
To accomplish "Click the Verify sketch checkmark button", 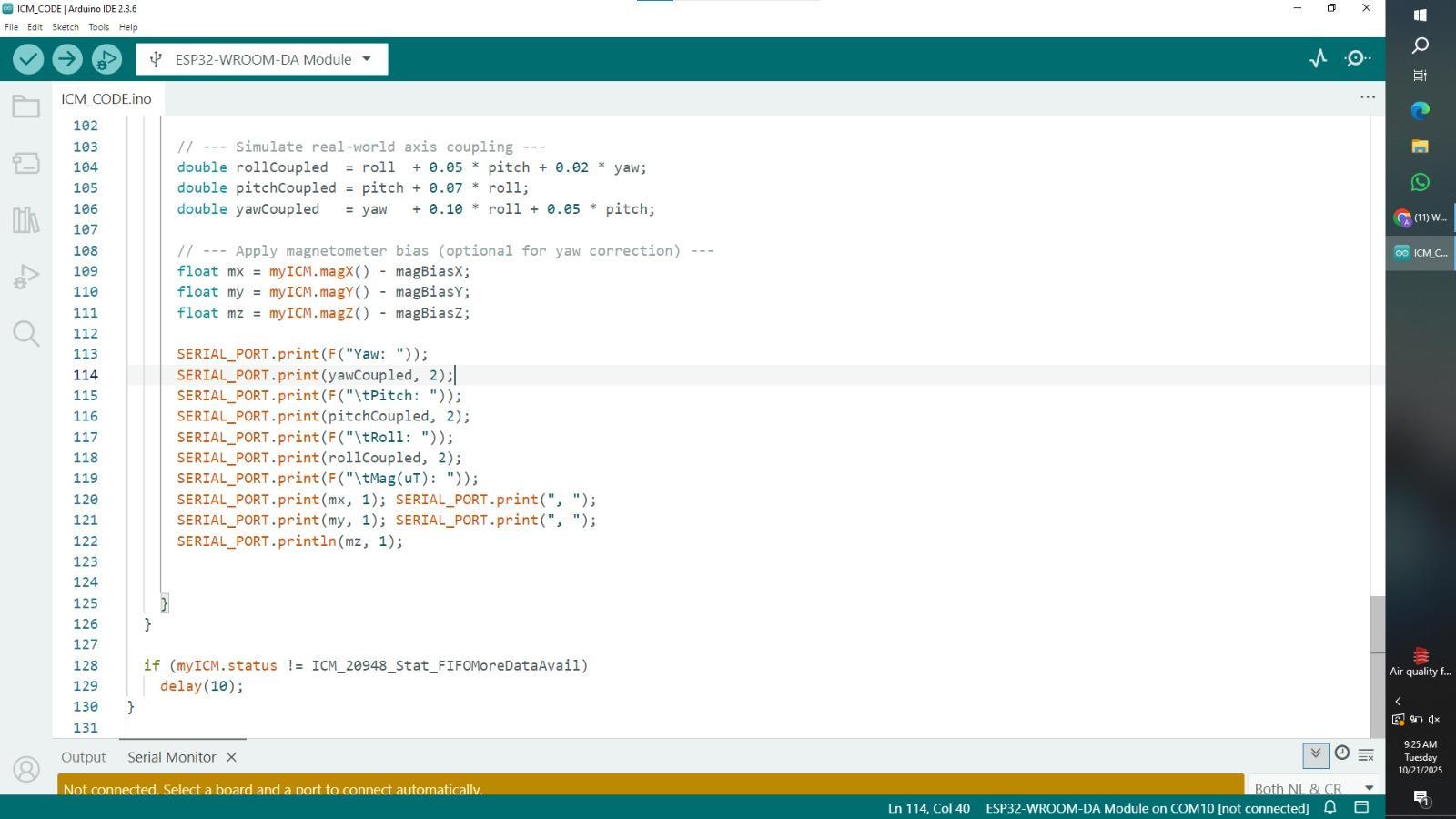I will pyautogui.click(x=28, y=59).
